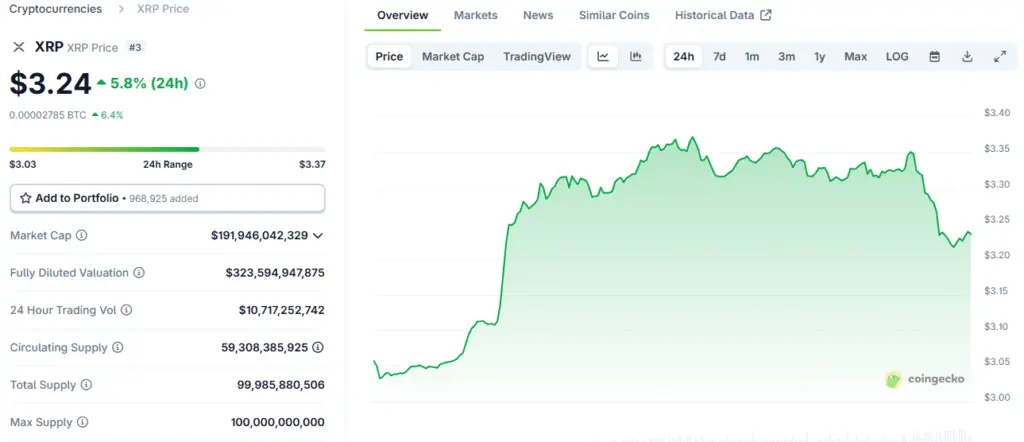Select the Price chart mode

click(x=389, y=57)
